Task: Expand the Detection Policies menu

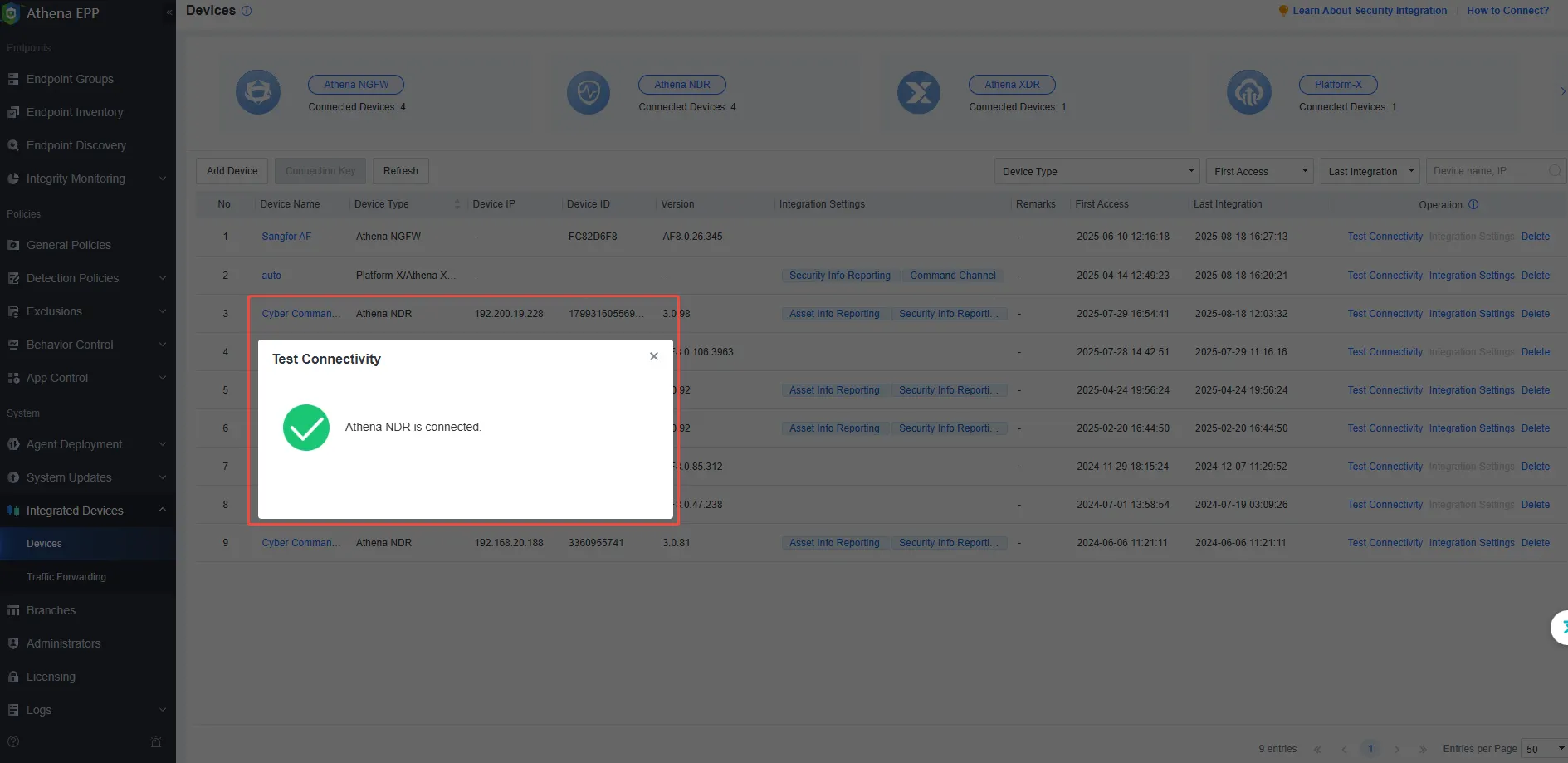Action: coord(87,278)
